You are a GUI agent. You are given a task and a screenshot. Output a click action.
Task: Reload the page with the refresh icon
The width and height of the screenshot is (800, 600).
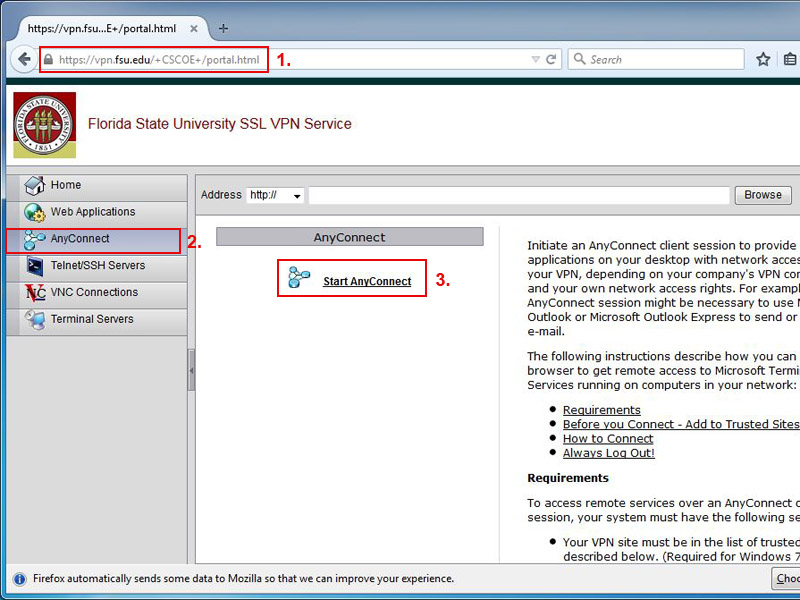(x=551, y=60)
